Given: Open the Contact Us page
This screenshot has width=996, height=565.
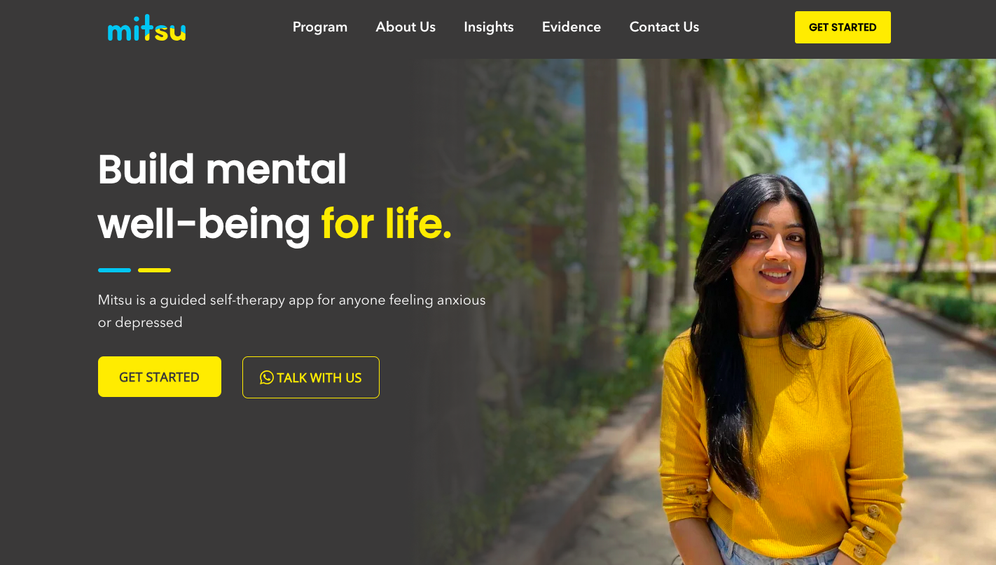Looking at the screenshot, I should pos(664,27).
